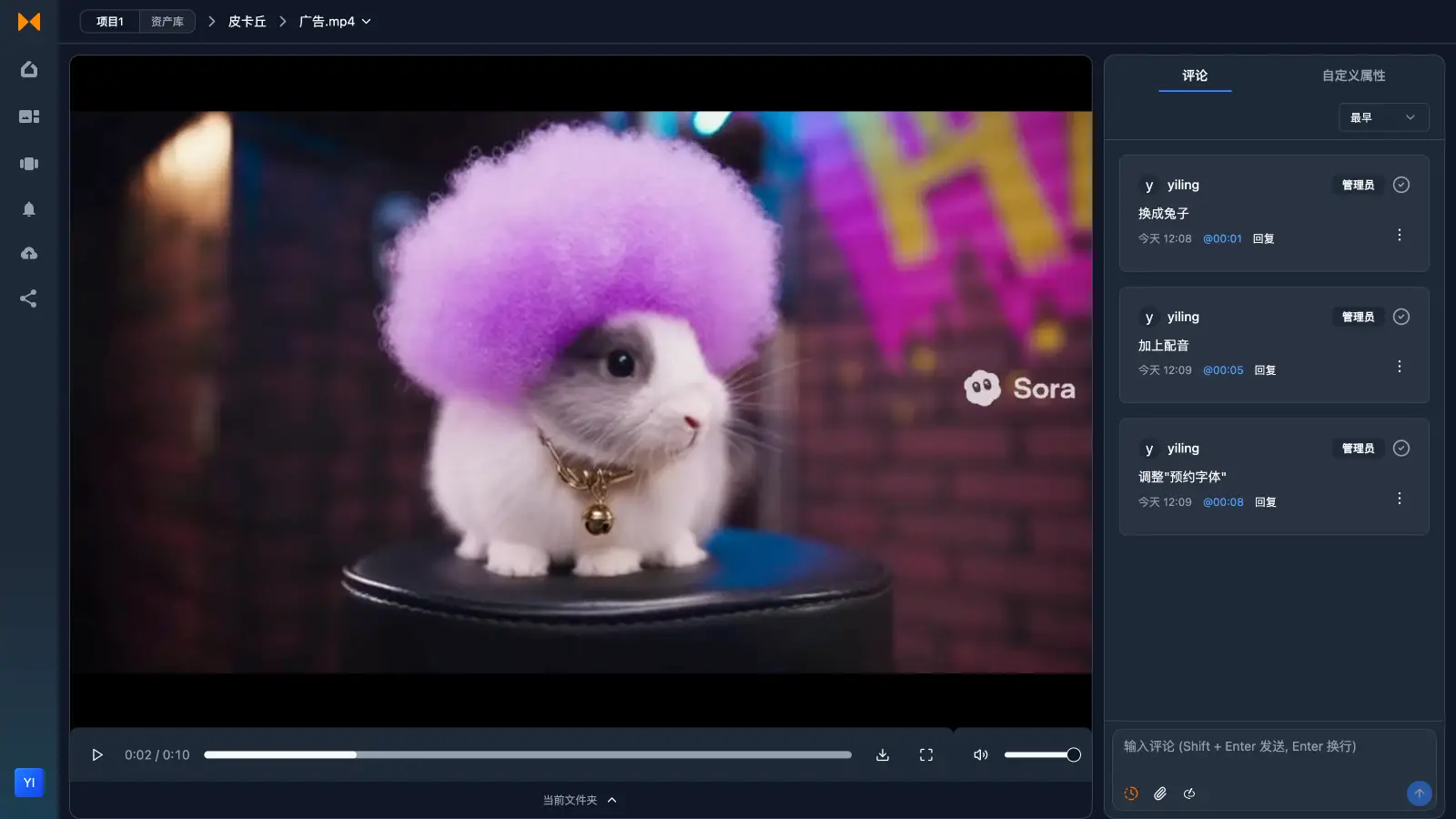Attach a file with the paperclip icon
Image resolution: width=1456 pixels, height=819 pixels.
1160,793
